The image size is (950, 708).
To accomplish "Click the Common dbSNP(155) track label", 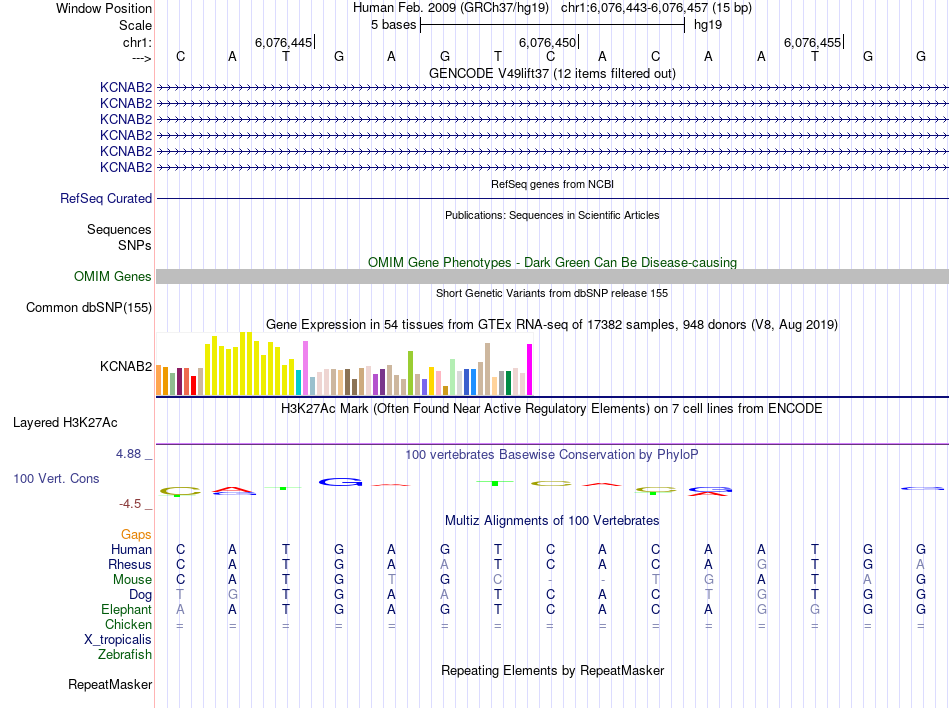I will point(88,308).
